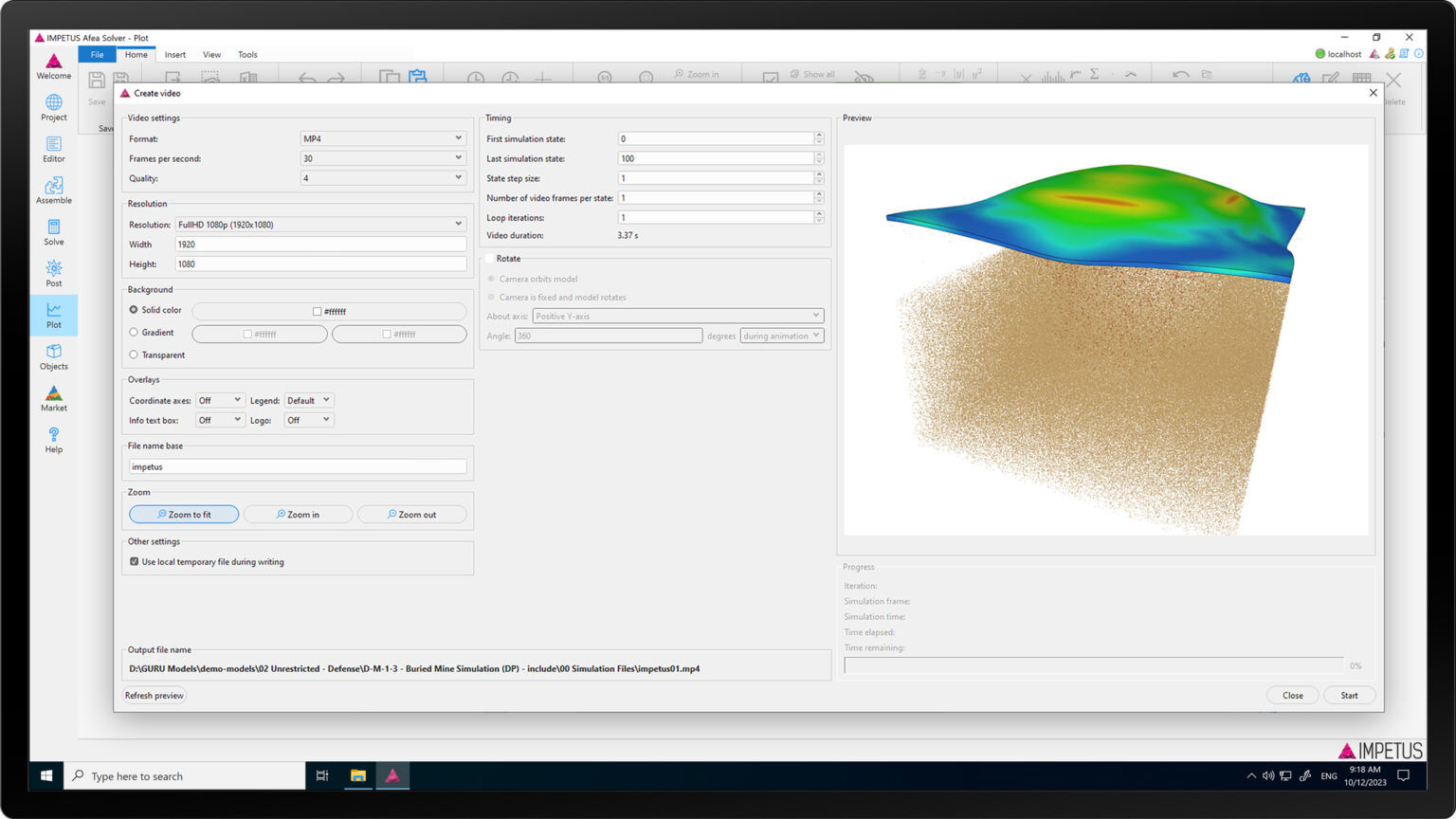This screenshot has height=819, width=1456.
Task: Open File Explorer from the taskbar
Action: [x=357, y=776]
